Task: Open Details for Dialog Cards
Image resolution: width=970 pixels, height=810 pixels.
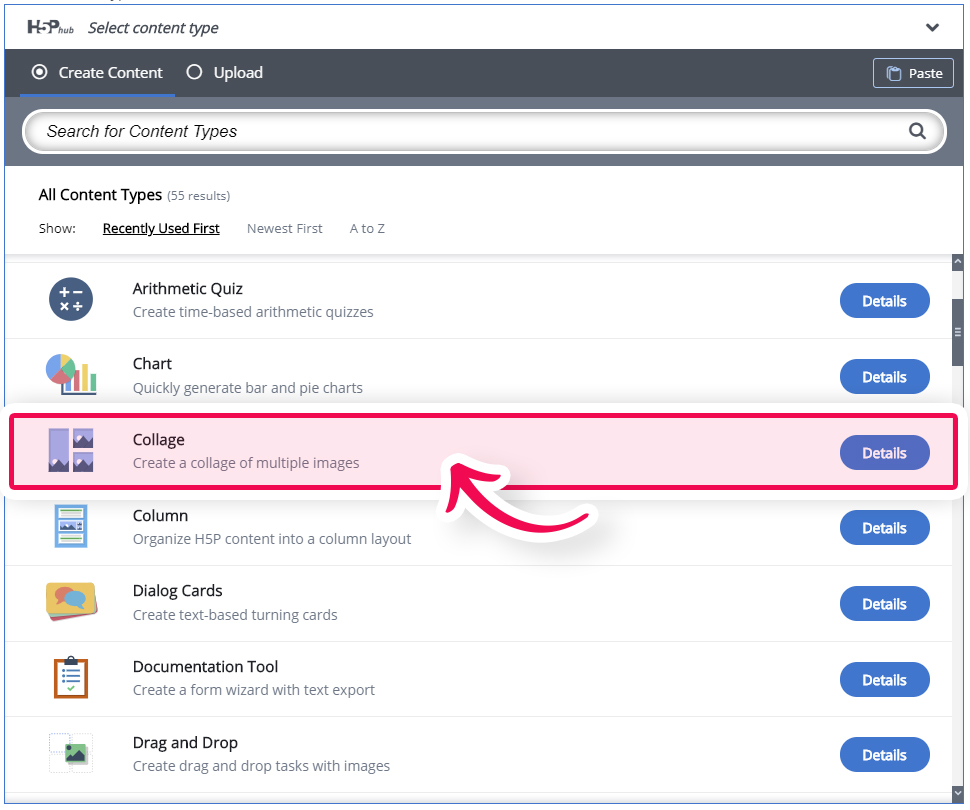Action: (x=884, y=604)
